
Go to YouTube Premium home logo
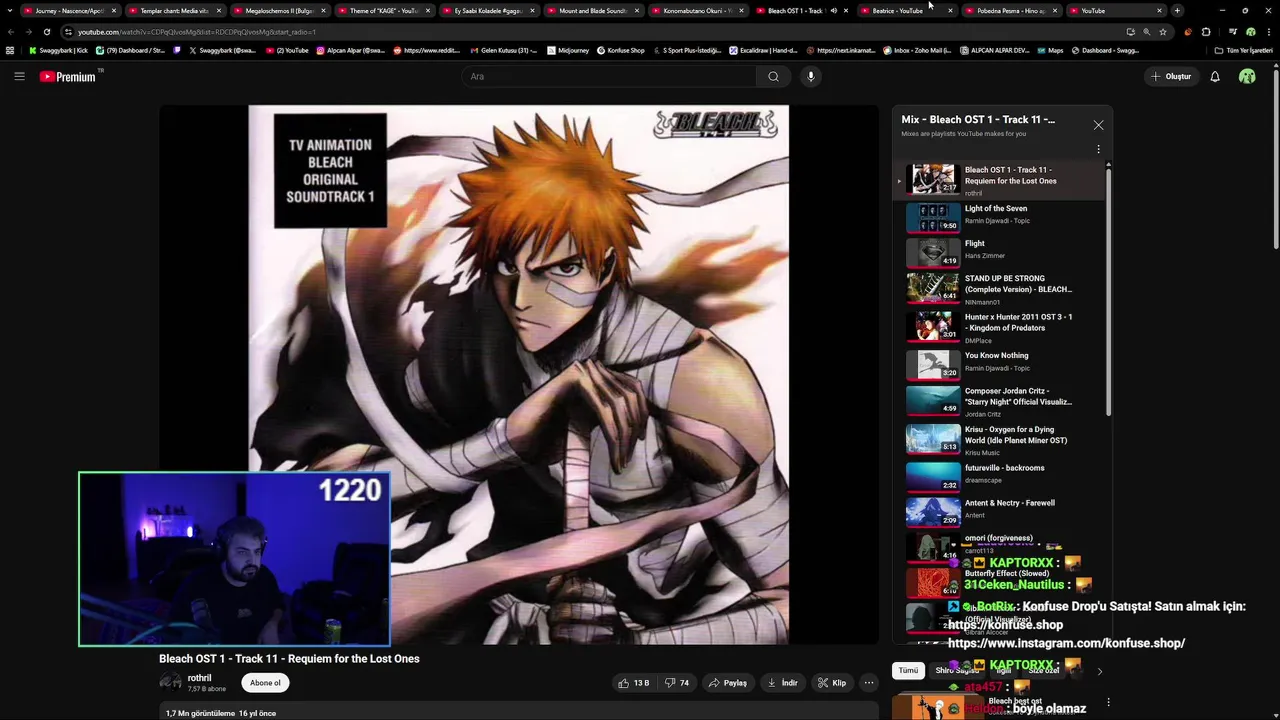[68, 76]
